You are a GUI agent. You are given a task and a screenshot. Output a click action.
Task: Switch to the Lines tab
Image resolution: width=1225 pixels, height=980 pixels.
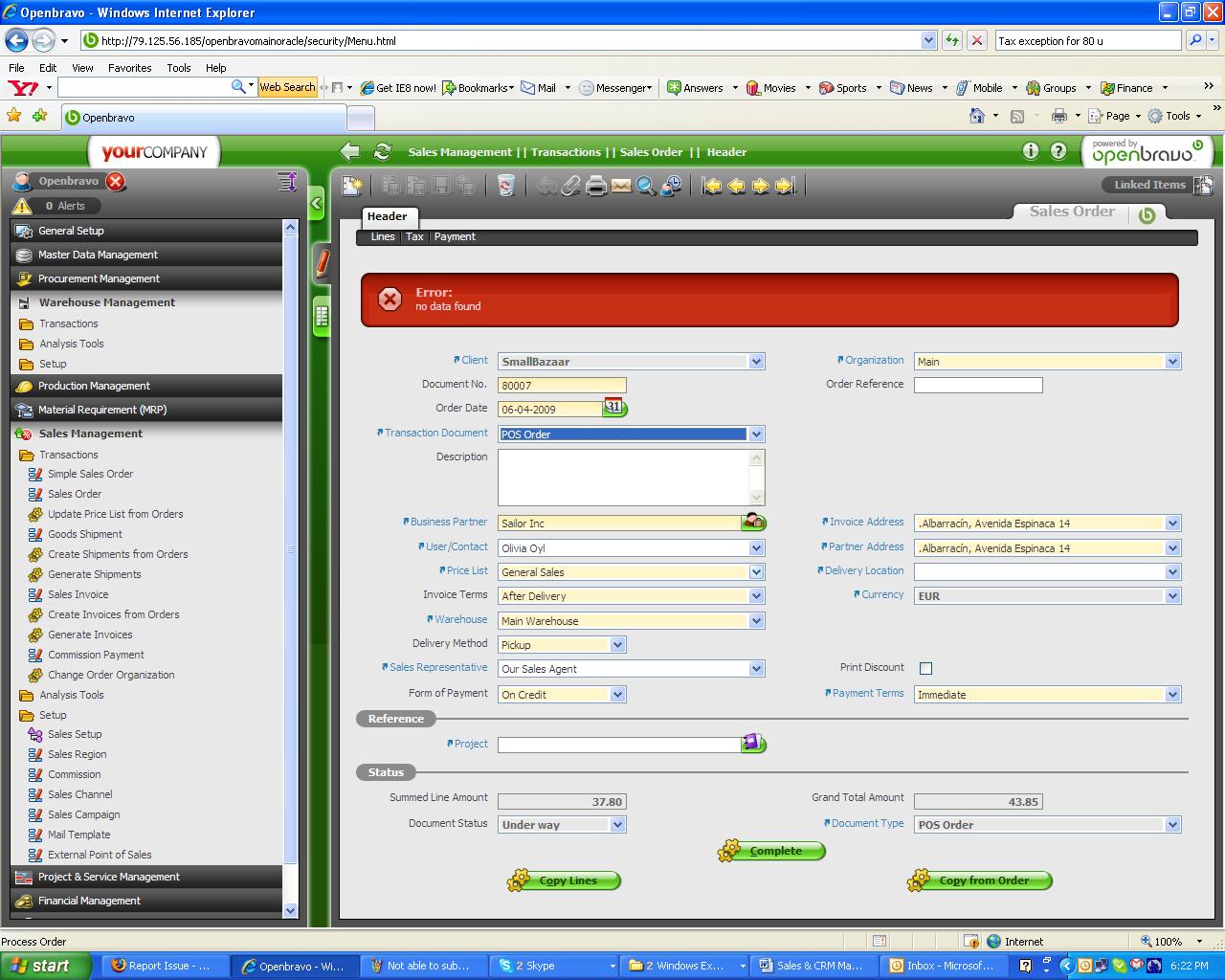pyautogui.click(x=383, y=237)
